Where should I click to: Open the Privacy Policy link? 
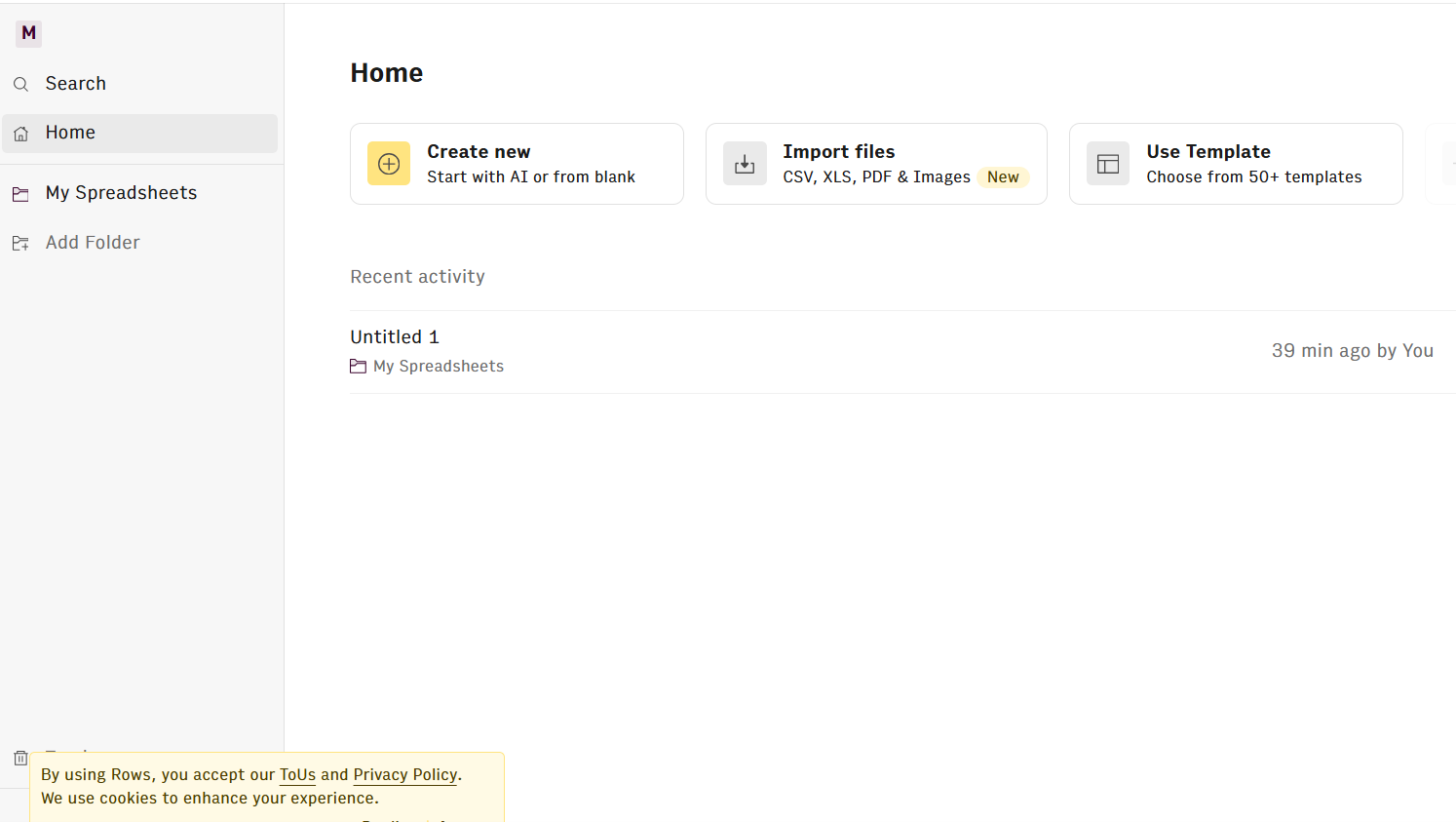coord(404,775)
